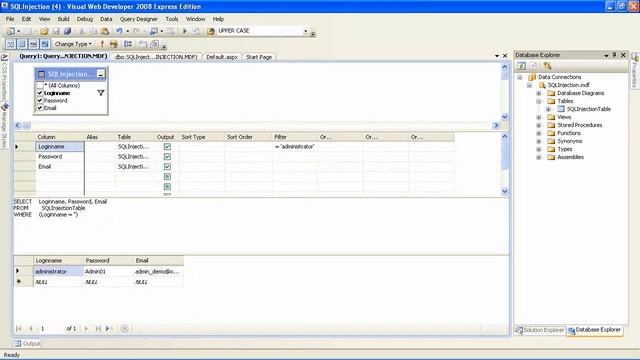640x360 pixels.
Task: Toggle Output checkbox for Password grid row
Action: [167, 157]
